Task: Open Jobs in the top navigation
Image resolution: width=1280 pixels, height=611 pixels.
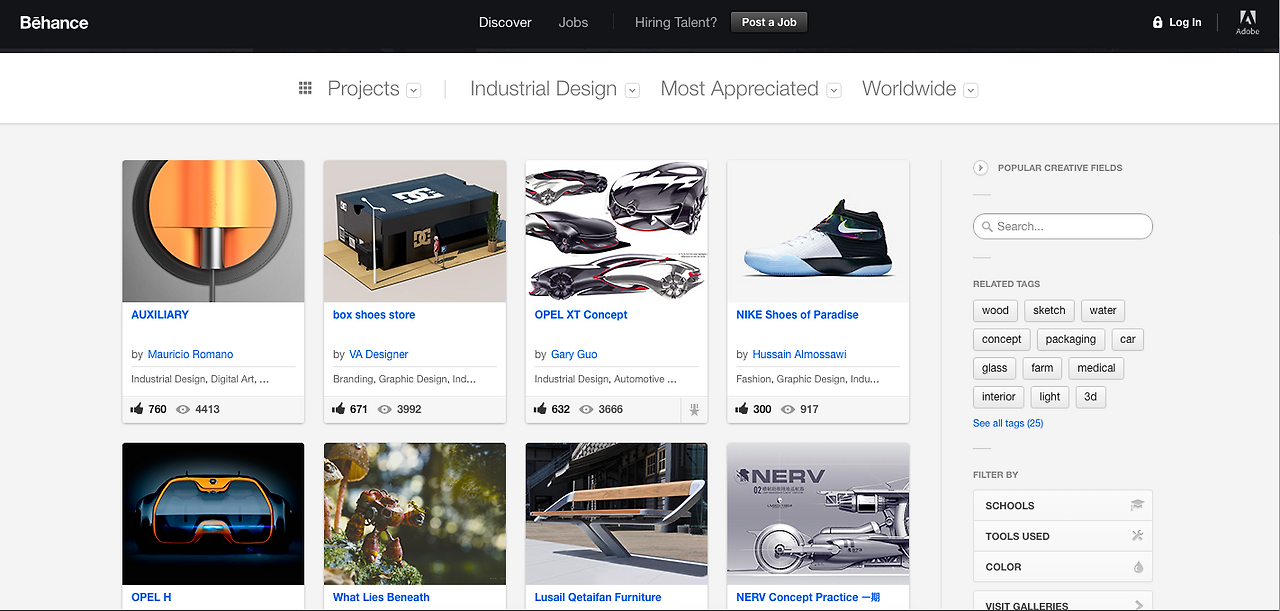Action: tap(573, 22)
